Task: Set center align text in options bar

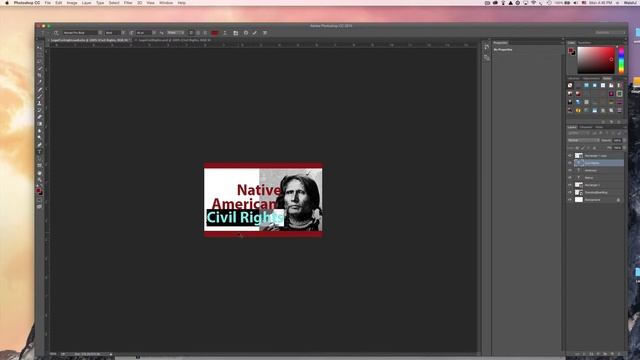Action: coord(198,33)
